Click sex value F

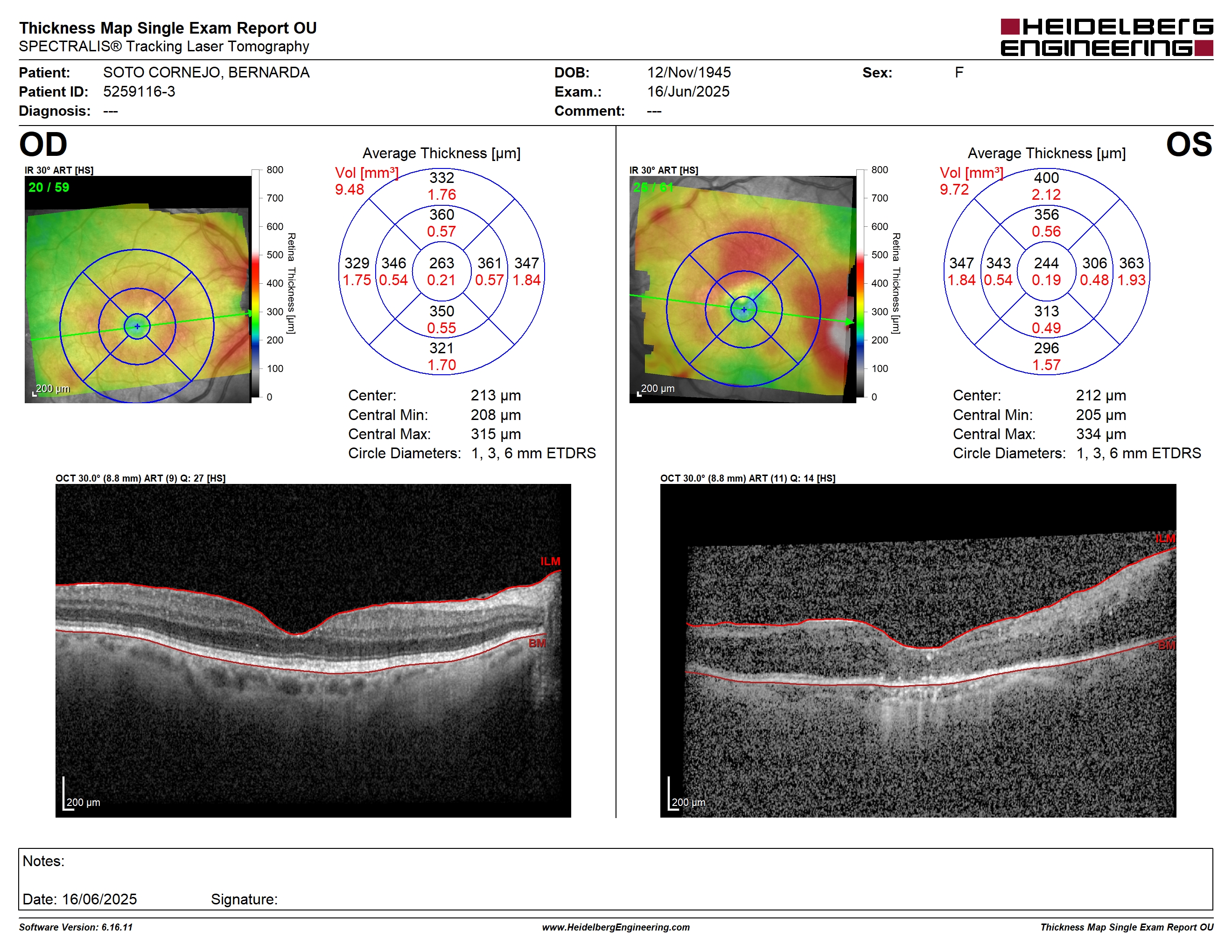click(x=959, y=72)
